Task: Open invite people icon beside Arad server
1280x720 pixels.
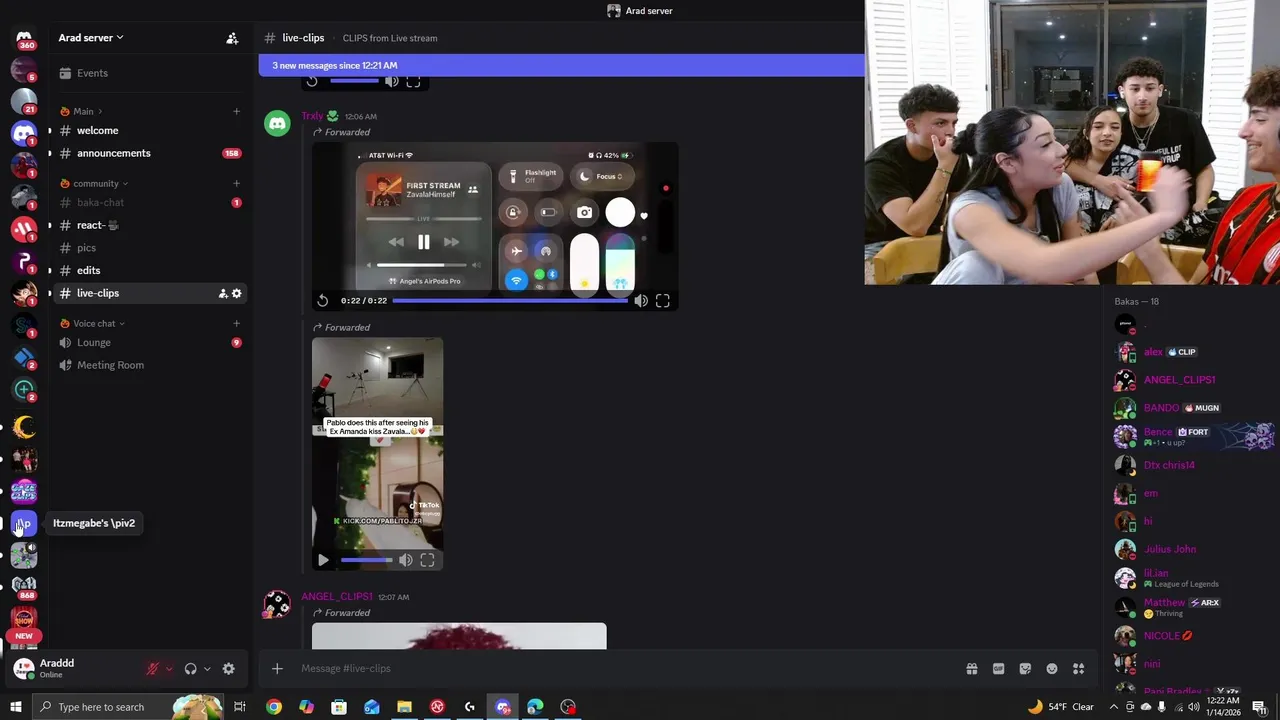Action: click(232, 38)
